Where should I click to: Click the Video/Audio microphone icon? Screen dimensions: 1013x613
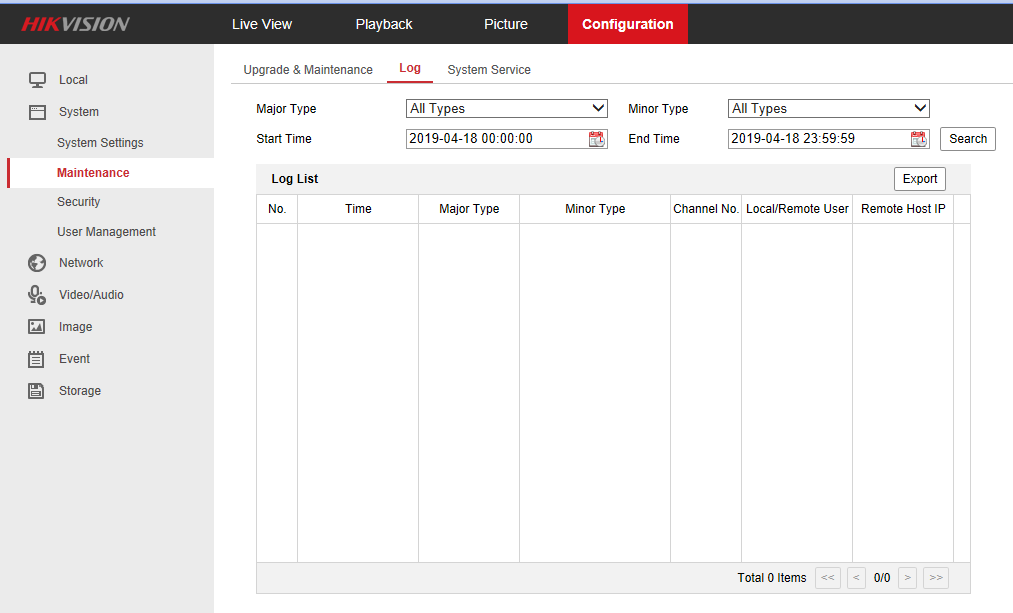coord(37,295)
